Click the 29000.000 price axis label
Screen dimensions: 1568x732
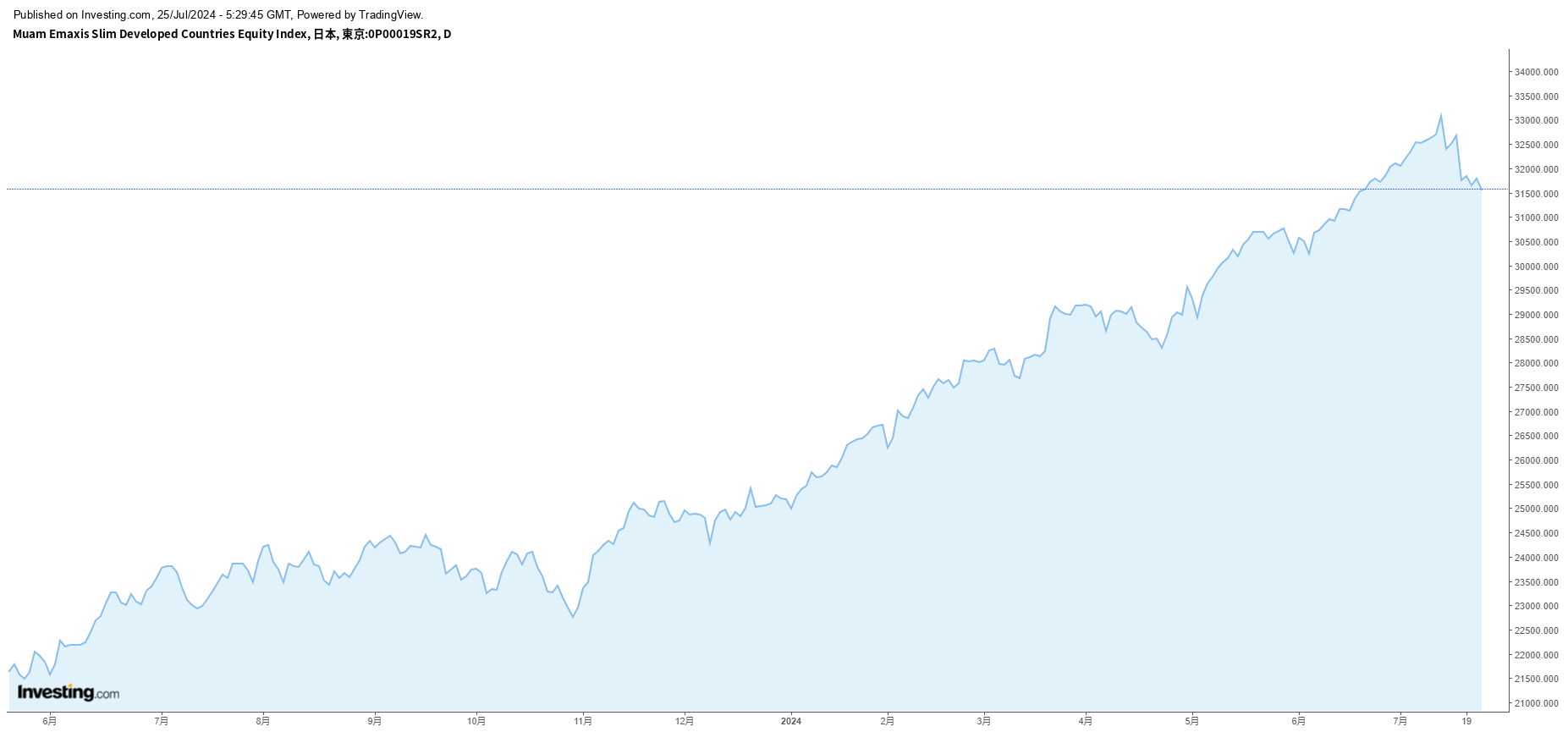pyautogui.click(x=1536, y=315)
